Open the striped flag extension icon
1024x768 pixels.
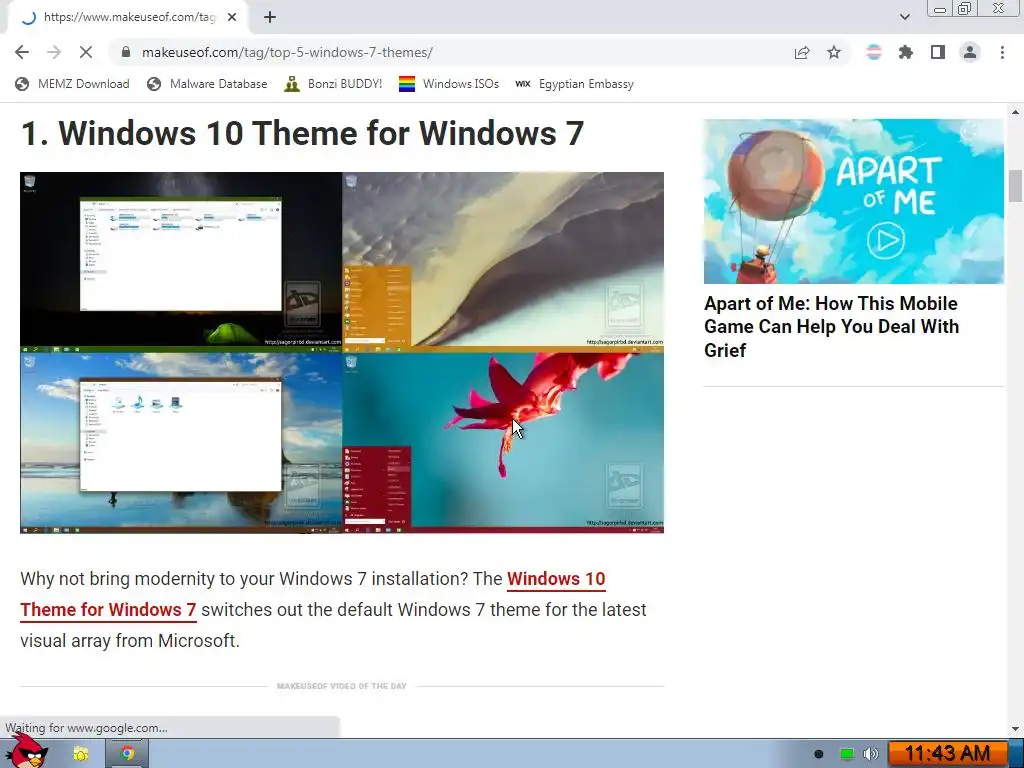point(874,52)
